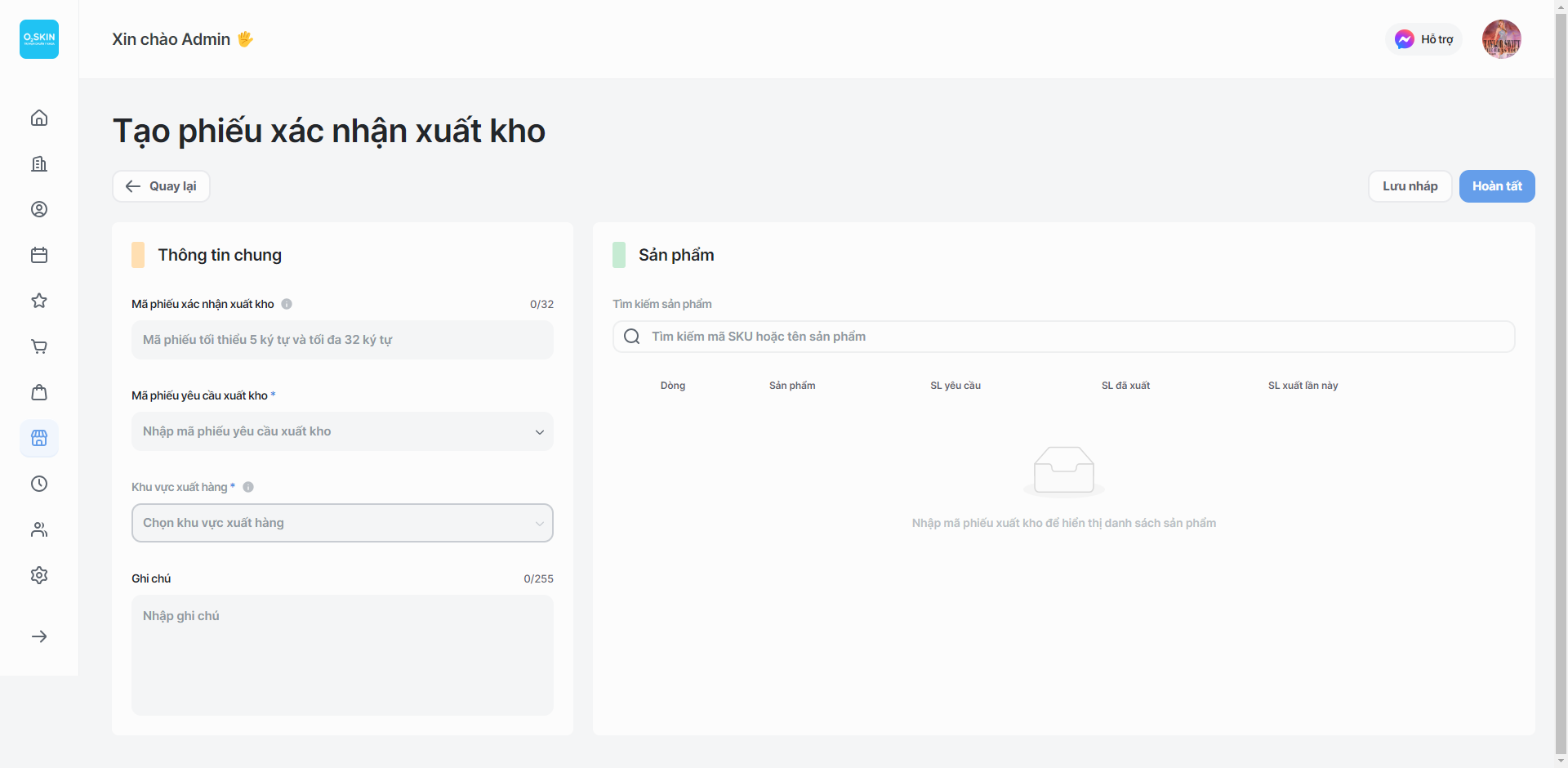Viewport: 1568px width, 768px height.
Task: Click info icon beside Khu vực xuất hàng
Action: click(248, 487)
